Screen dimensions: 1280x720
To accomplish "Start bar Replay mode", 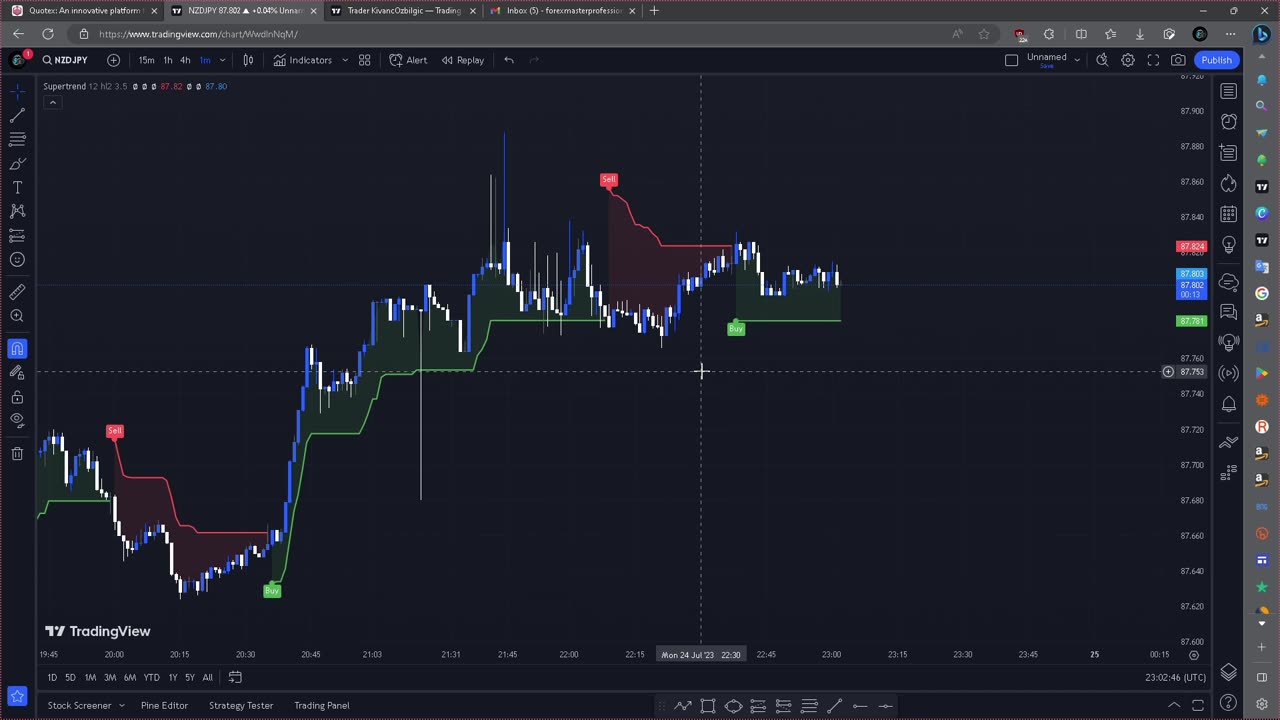I will point(462,60).
